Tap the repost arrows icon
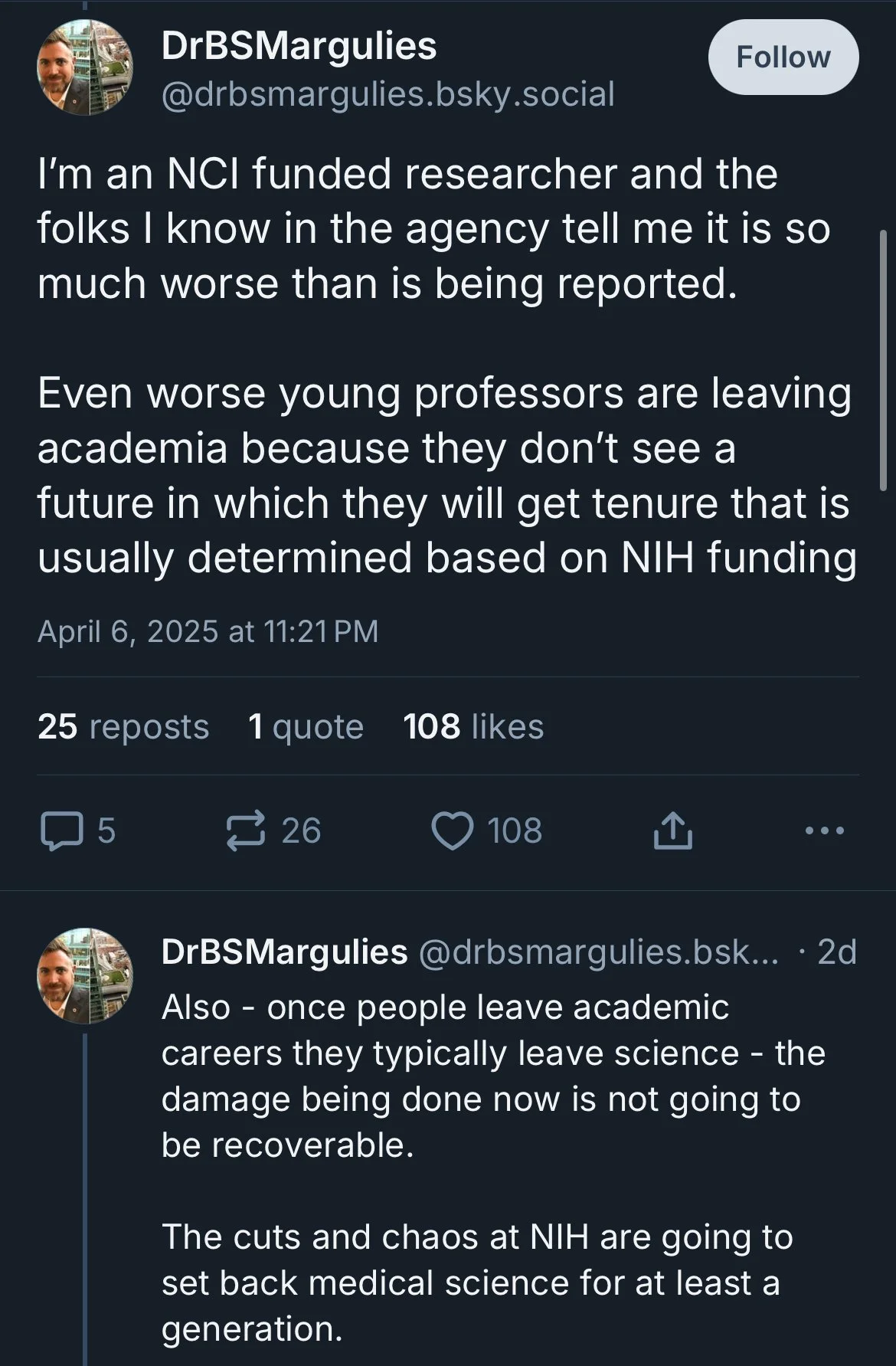This screenshot has width=896, height=1366. tap(246, 831)
